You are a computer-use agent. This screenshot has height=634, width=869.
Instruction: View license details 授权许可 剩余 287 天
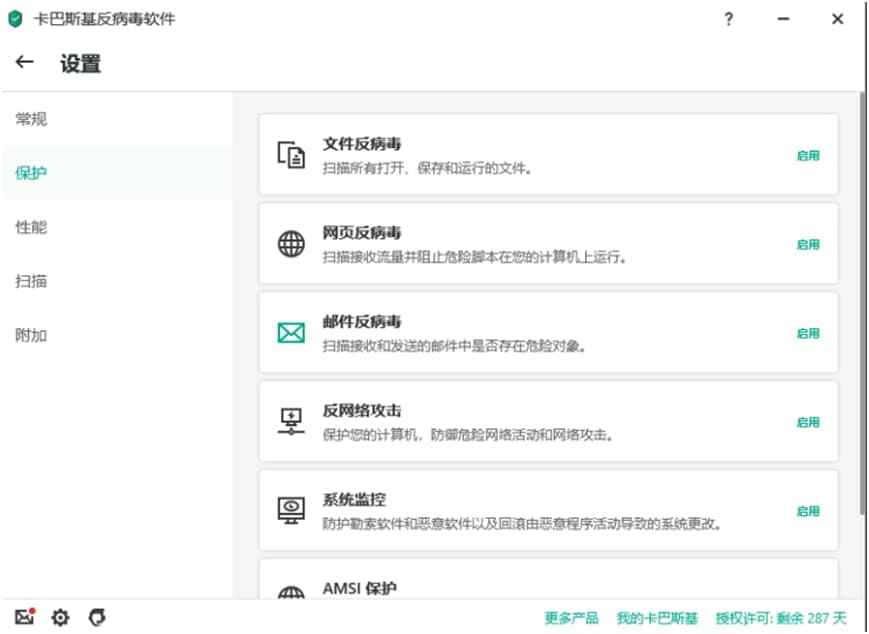click(780, 618)
